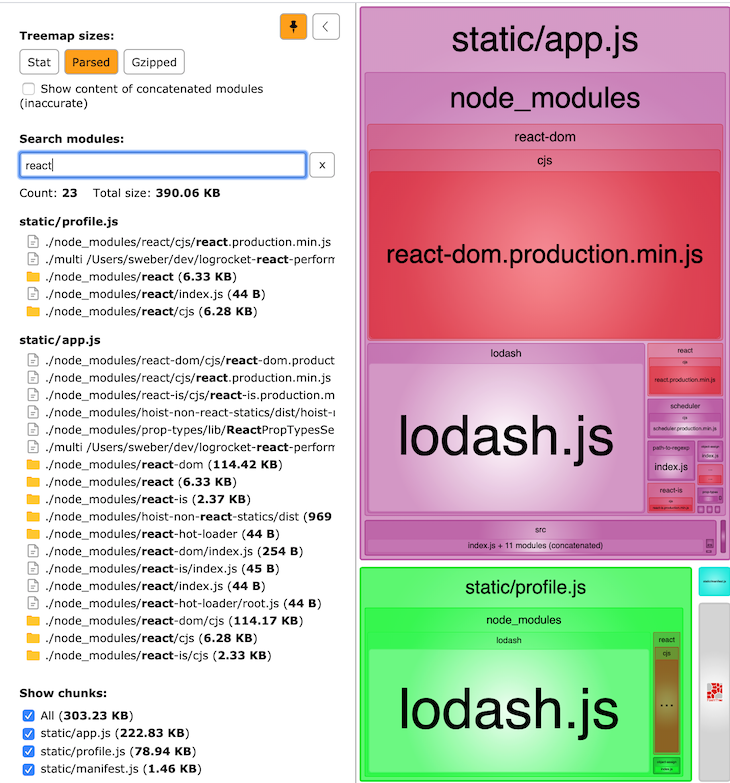Click file icon for react-is.production entry
This screenshot has height=783, width=730.
pos(33,395)
